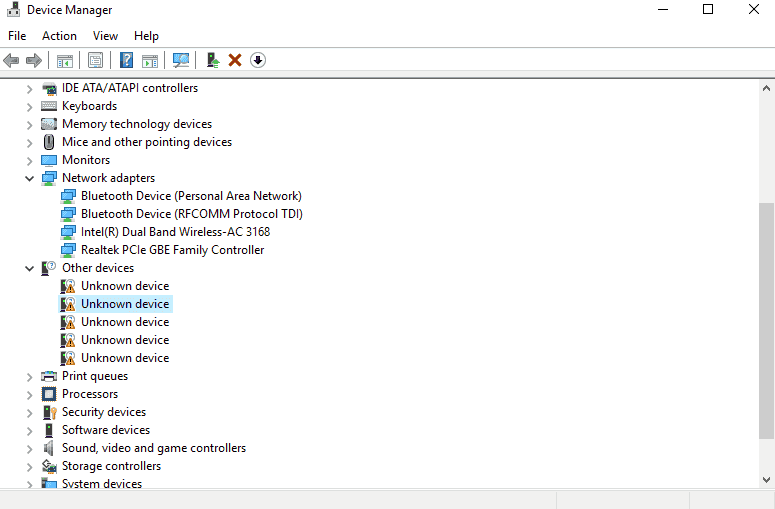Screen dimensions: 775x509
Task: Click the Security devices key icon
Action: [49, 412]
